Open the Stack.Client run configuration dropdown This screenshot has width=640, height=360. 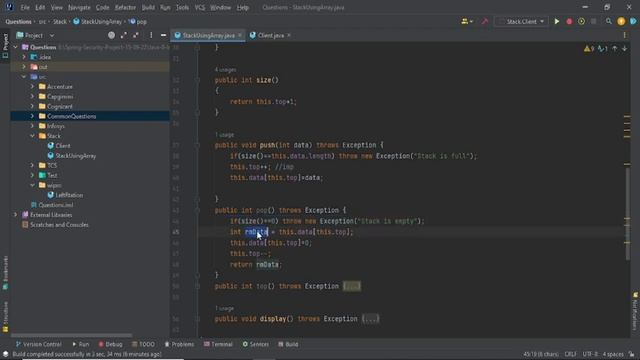521,22
